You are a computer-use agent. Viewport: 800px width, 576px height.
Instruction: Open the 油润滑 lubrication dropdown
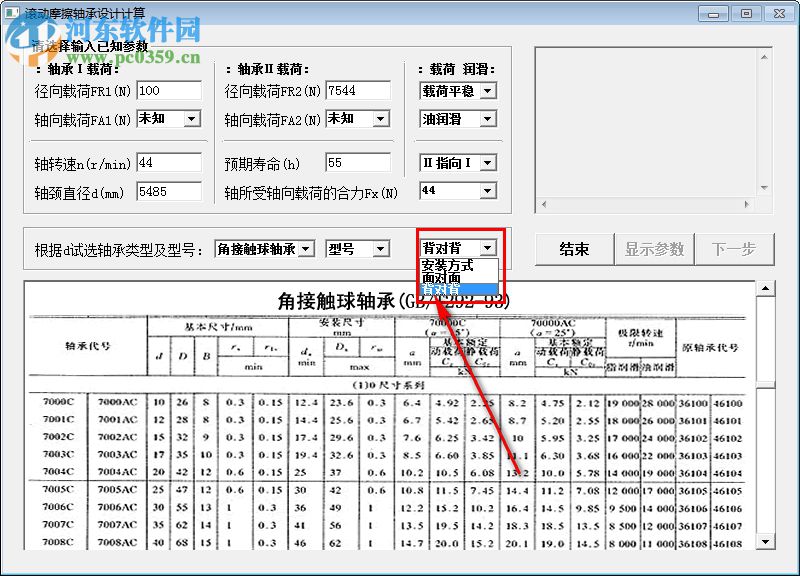(486, 120)
